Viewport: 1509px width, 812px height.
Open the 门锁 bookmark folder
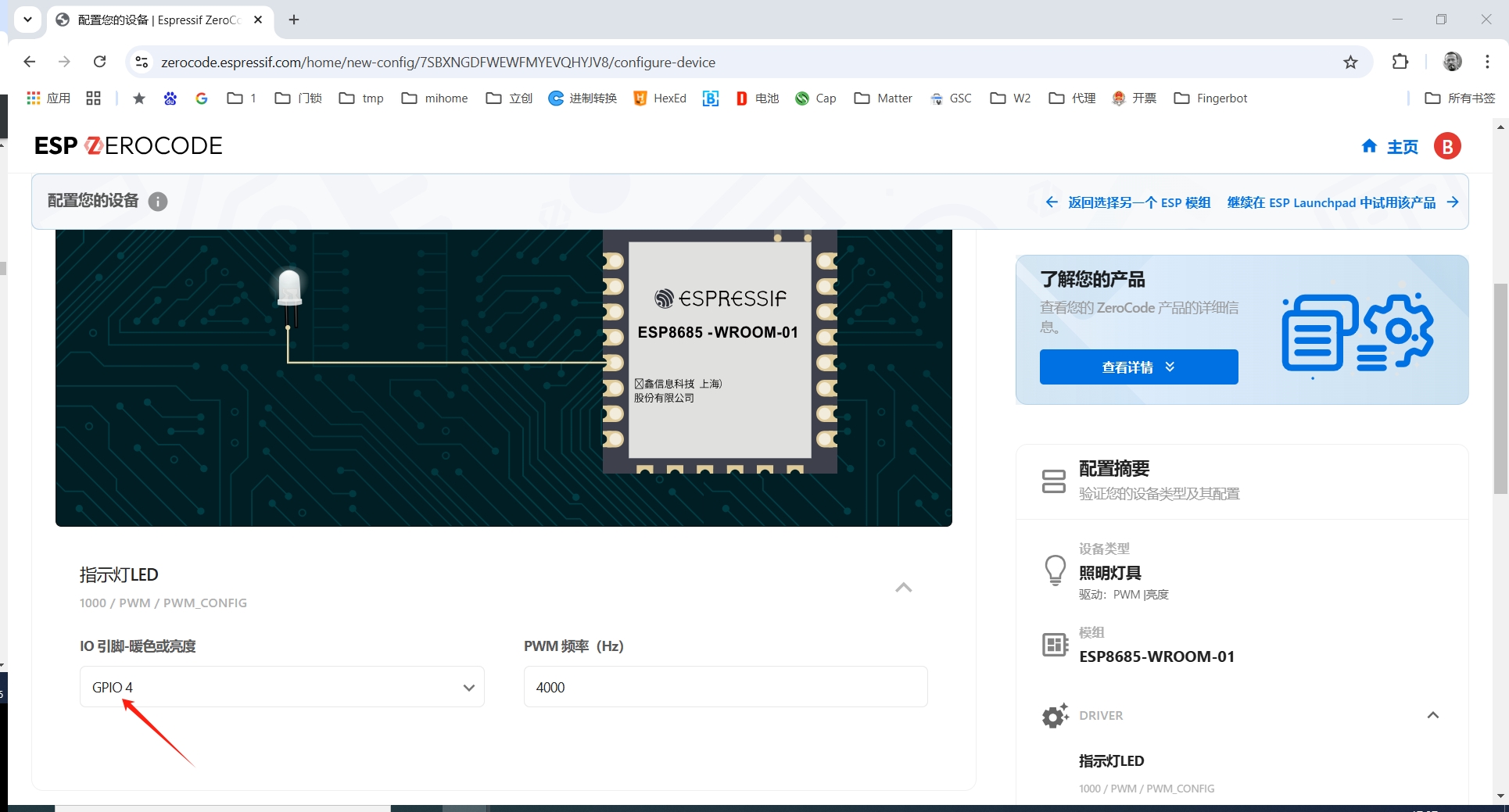(x=299, y=98)
